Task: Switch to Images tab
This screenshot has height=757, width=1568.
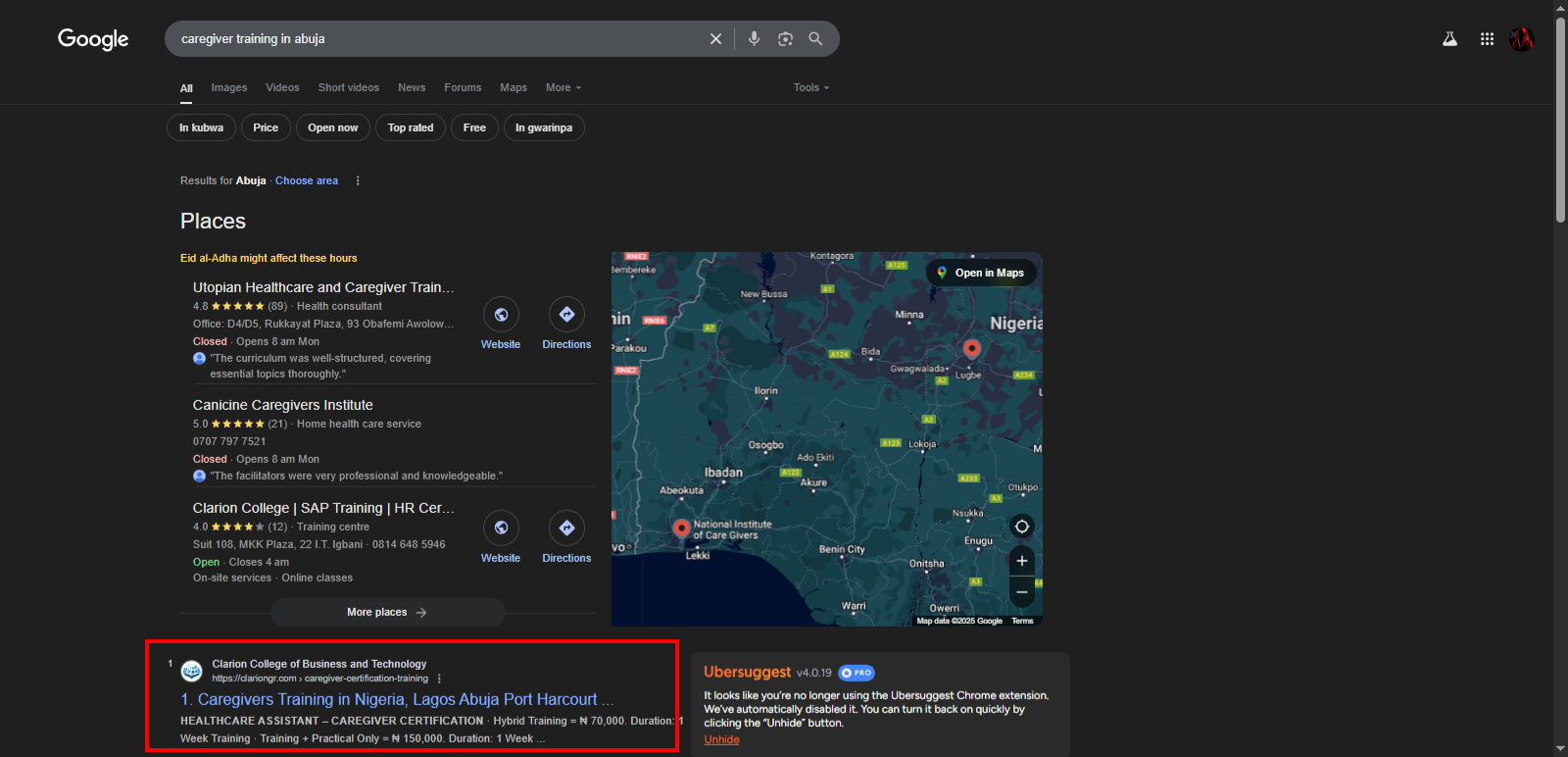Action: coord(229,87)
